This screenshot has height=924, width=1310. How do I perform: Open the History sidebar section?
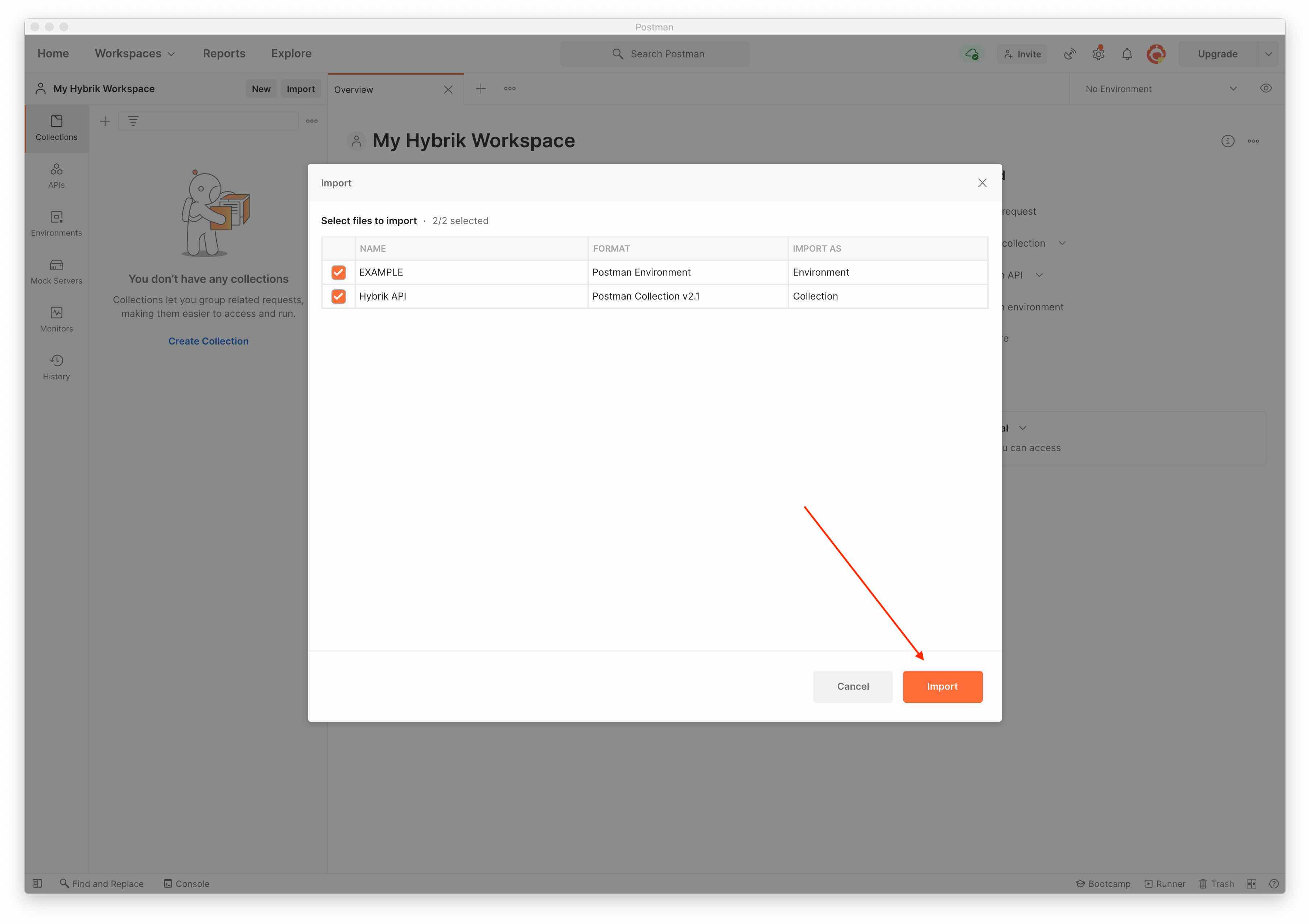57,368
